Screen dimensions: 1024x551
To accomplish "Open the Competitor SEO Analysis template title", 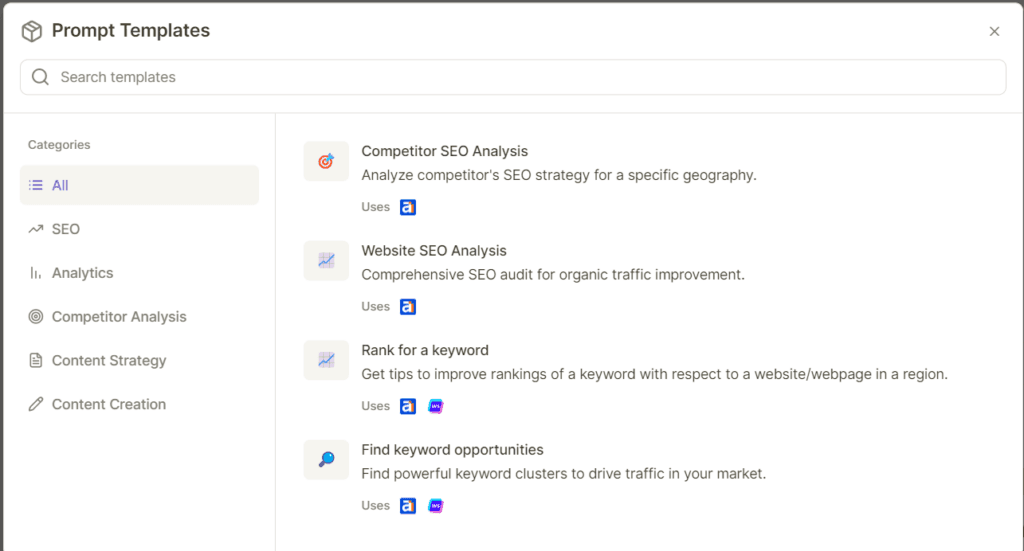I will click(x=444, y=151).
